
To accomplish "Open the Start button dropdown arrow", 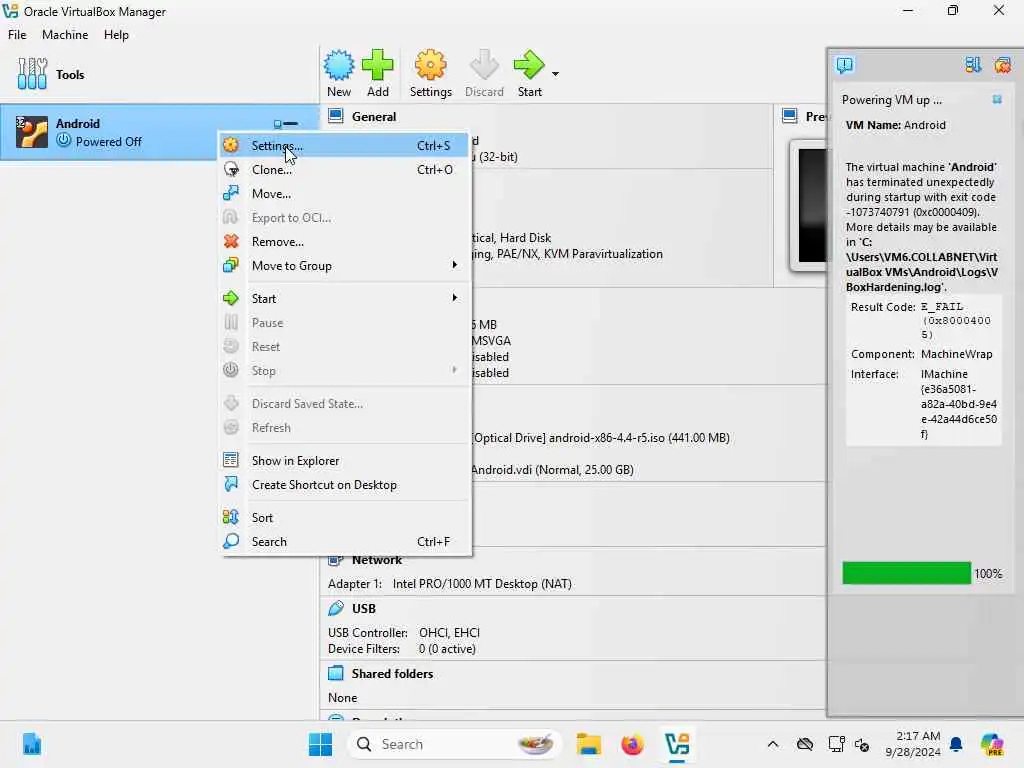I will [x=555, y=74].
